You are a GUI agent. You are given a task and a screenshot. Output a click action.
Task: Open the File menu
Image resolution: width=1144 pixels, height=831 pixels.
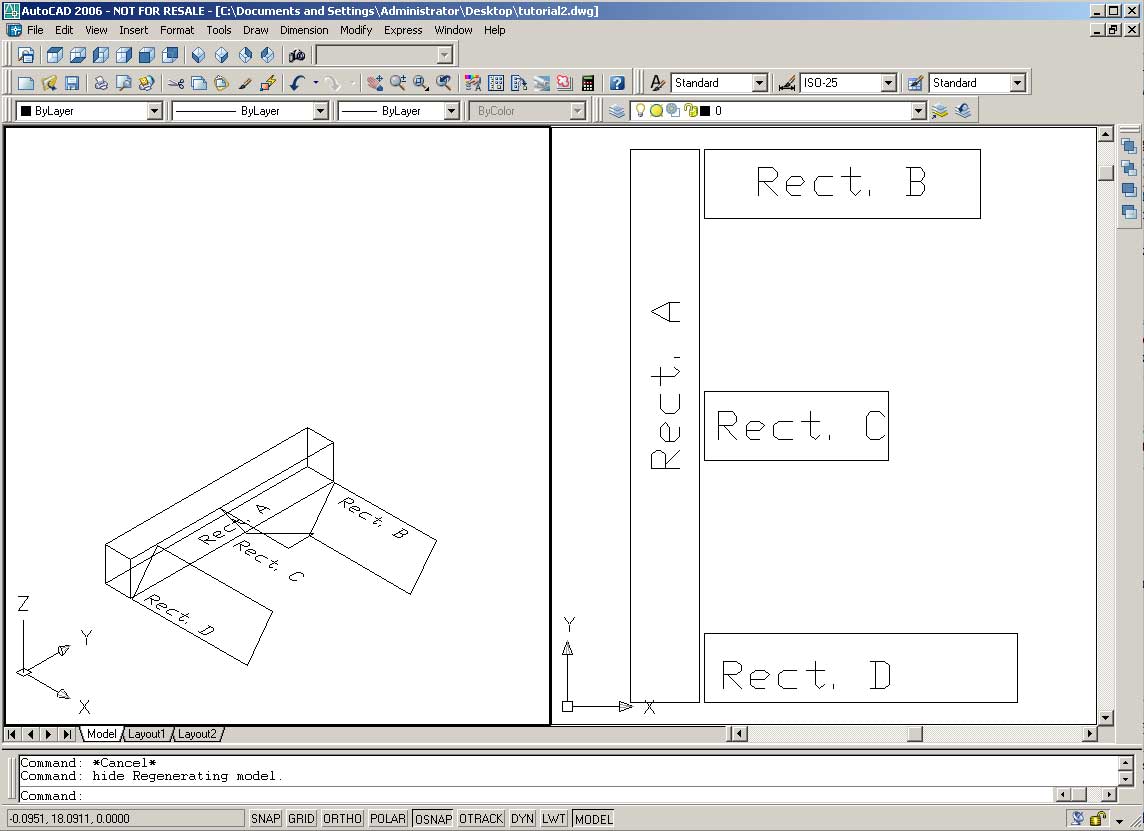point(35,30)
